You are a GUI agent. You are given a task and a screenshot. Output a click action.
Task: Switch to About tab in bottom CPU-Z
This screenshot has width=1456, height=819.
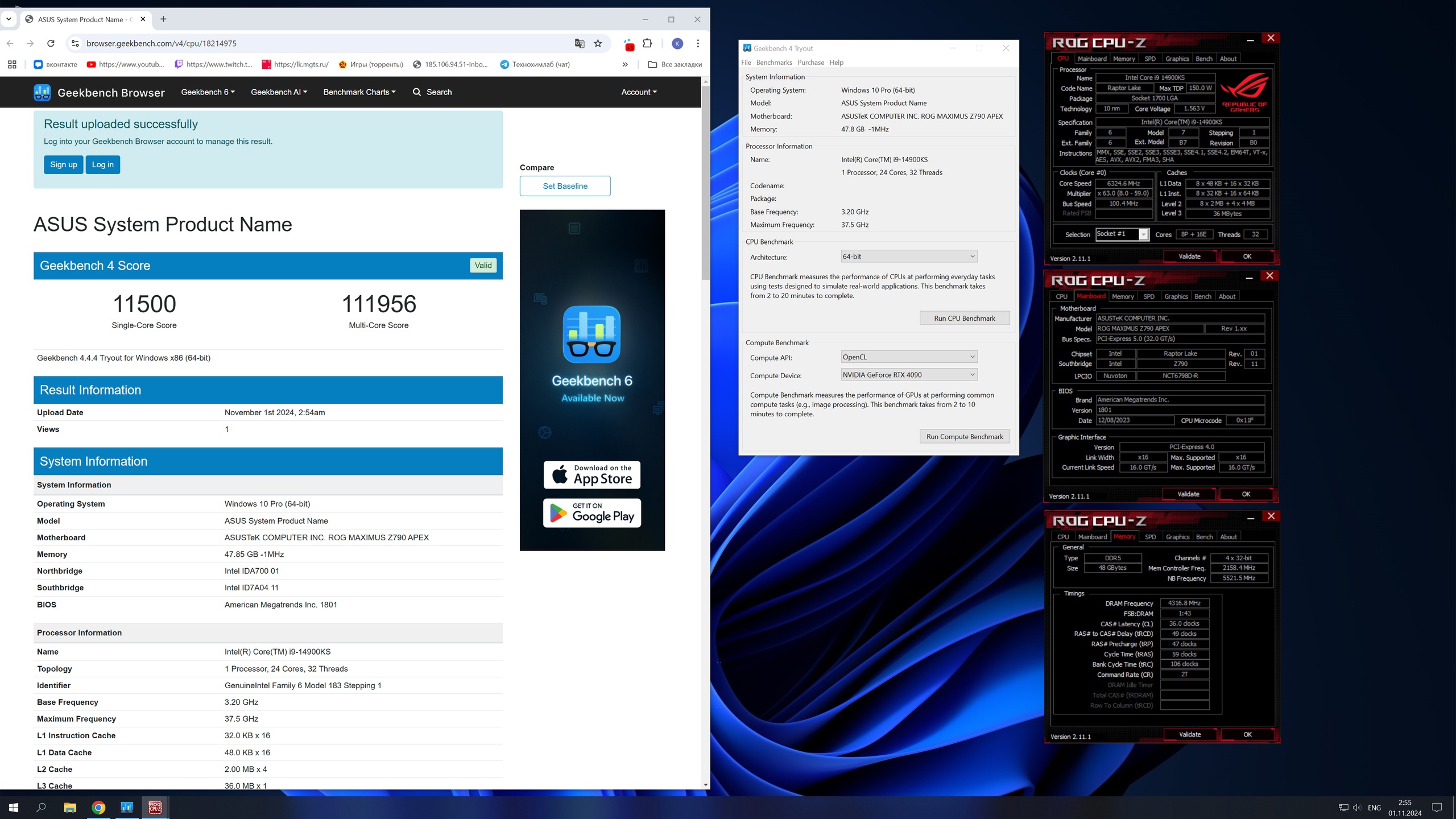(x=1228, y=537)
